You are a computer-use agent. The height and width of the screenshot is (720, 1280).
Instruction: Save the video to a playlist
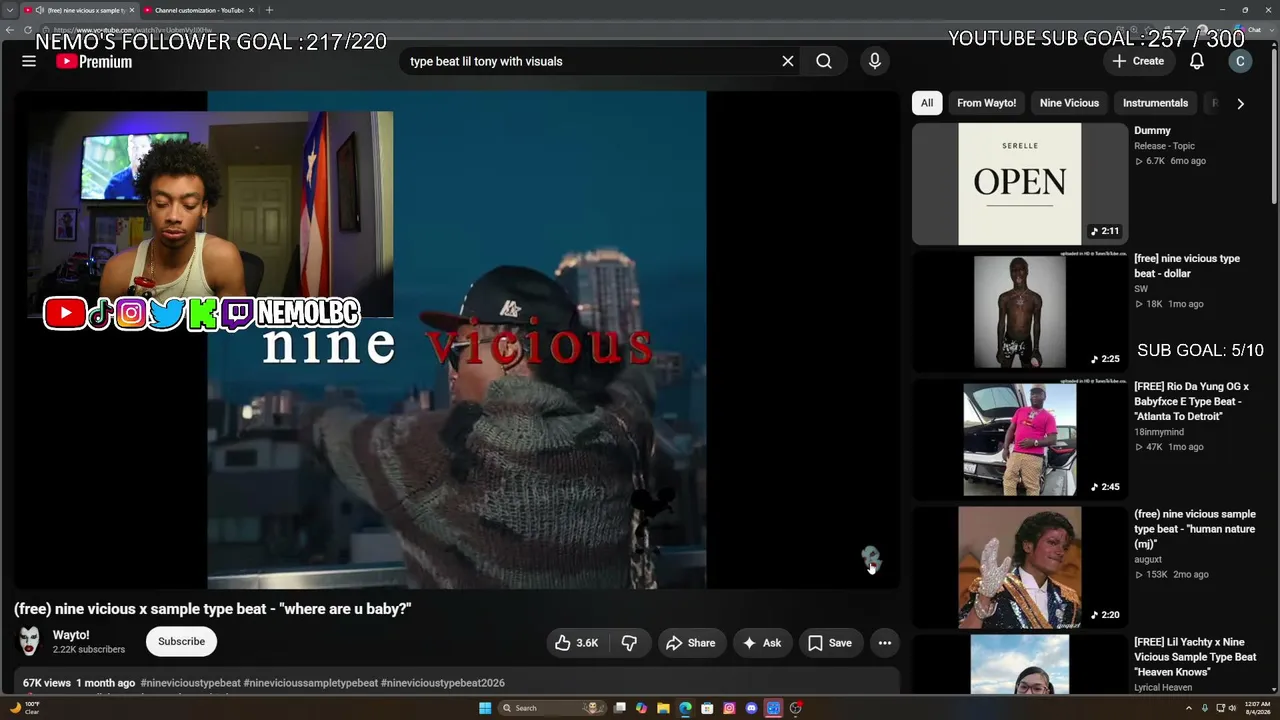830,643
